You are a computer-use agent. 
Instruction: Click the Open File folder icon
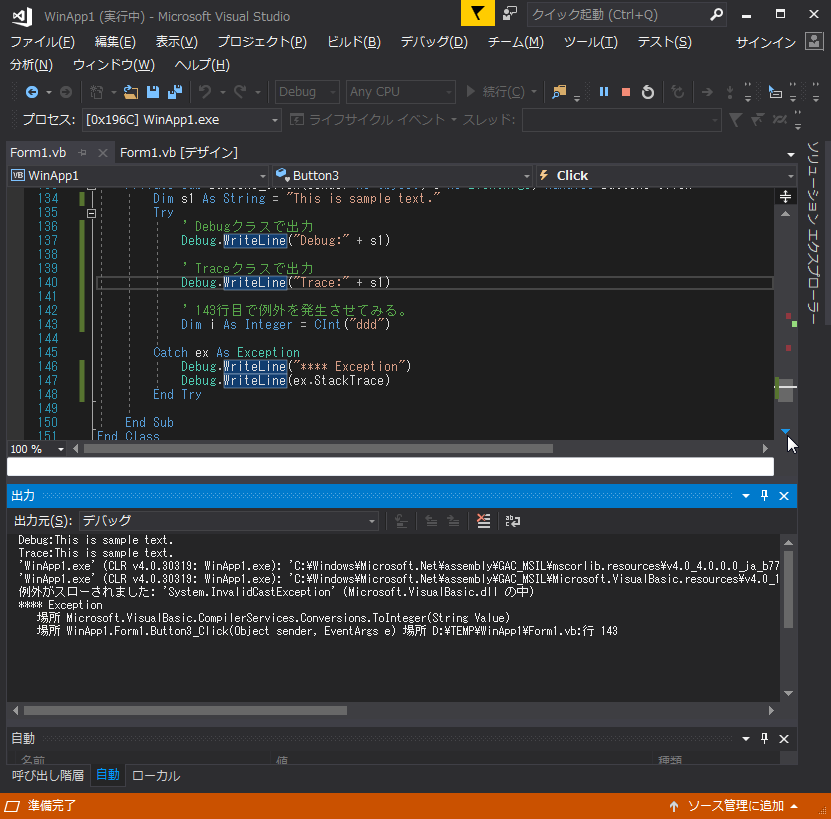[x=131, y=92]
